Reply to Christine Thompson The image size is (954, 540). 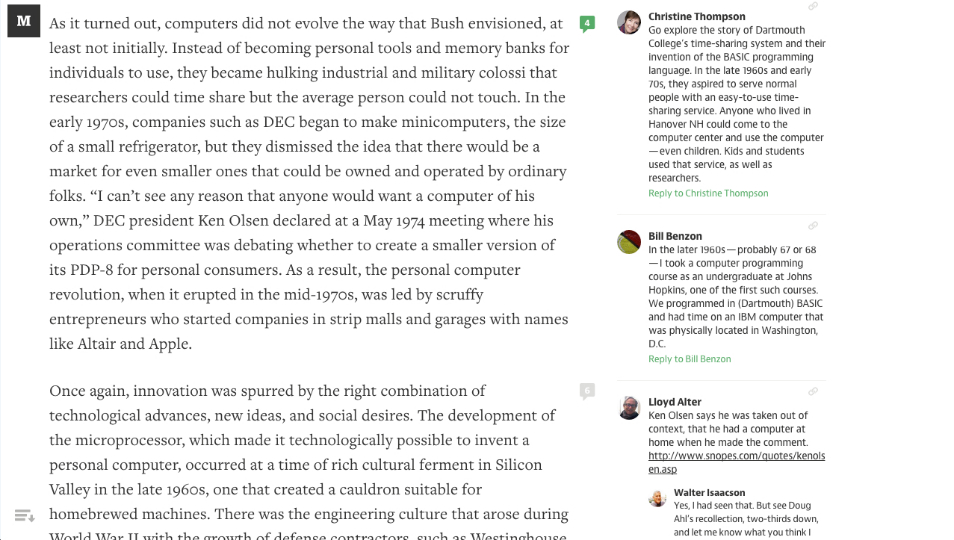(x=708, y=193)
